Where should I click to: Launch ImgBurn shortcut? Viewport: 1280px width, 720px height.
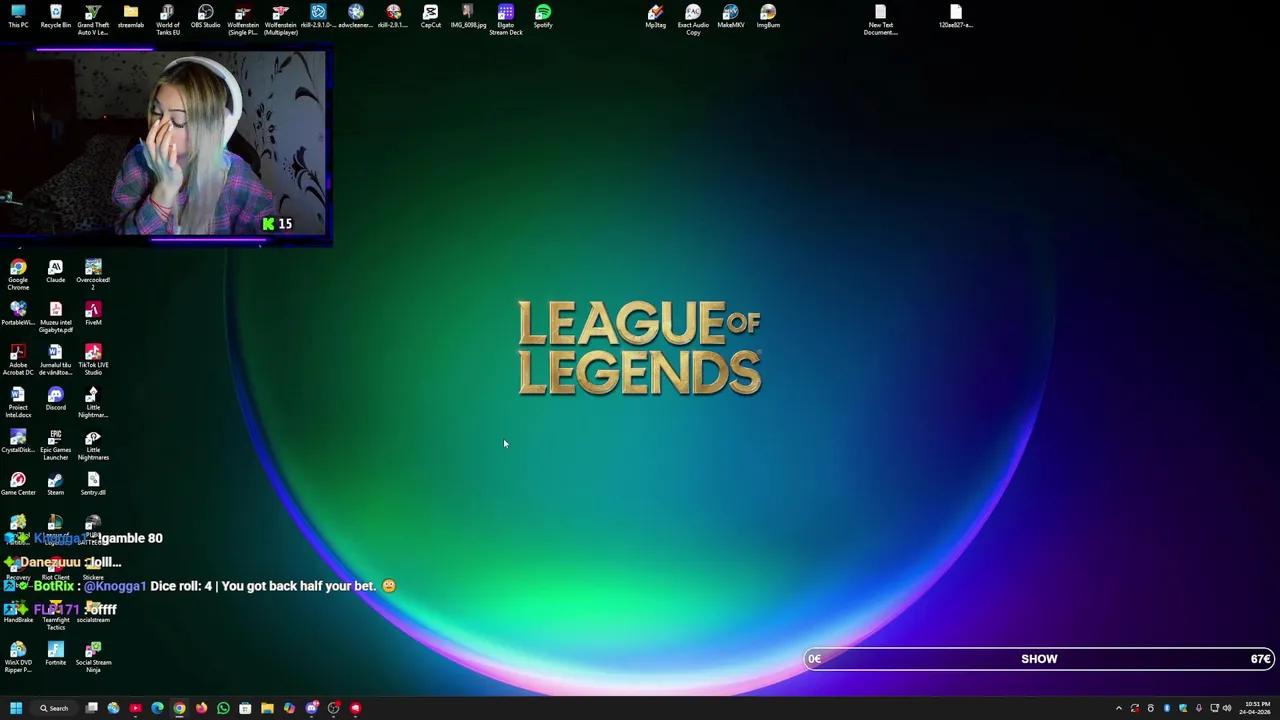768,16
